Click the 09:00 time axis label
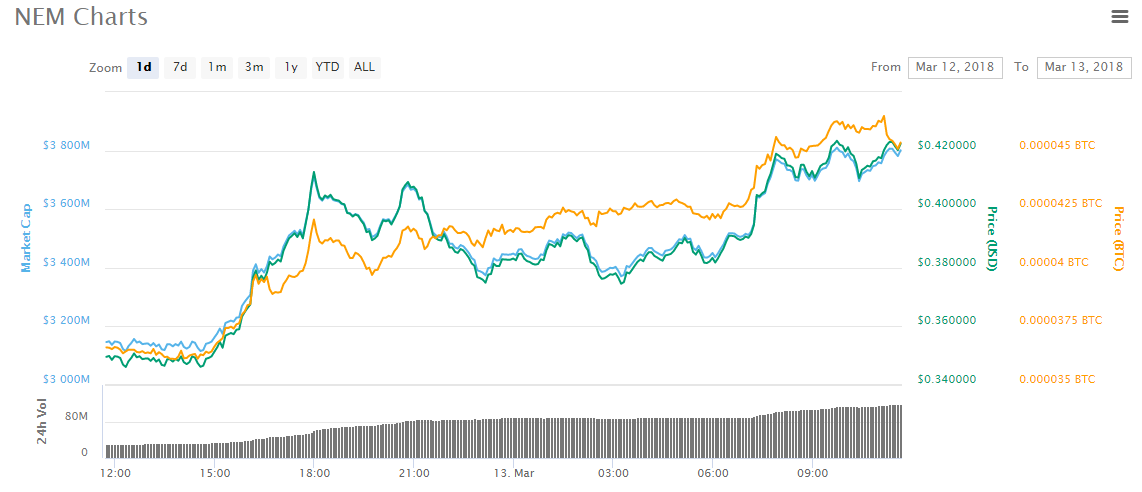This screenshot has height=492, width=1142. click(812, 473)
